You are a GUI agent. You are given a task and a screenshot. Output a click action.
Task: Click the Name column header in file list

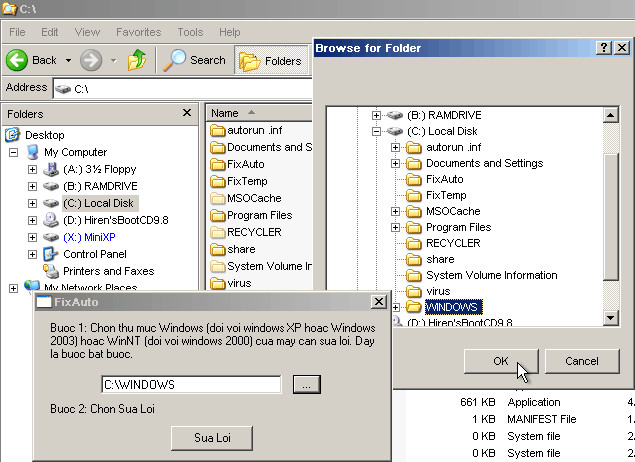tap(259, 113)
